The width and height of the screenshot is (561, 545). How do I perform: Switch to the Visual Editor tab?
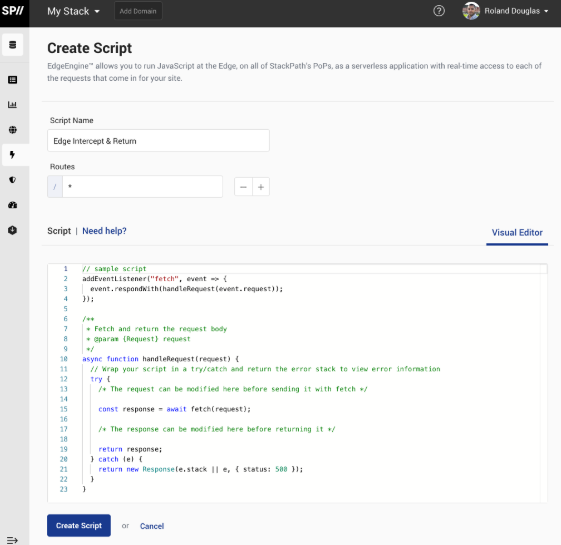517,233
